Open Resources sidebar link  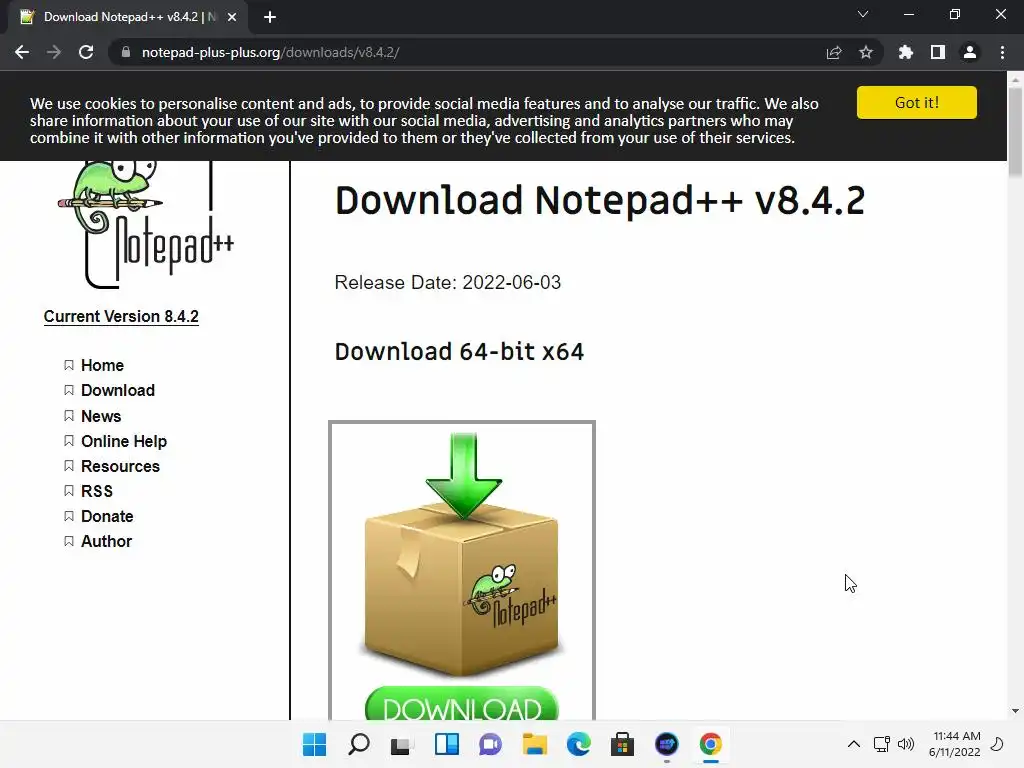[121, 466]
